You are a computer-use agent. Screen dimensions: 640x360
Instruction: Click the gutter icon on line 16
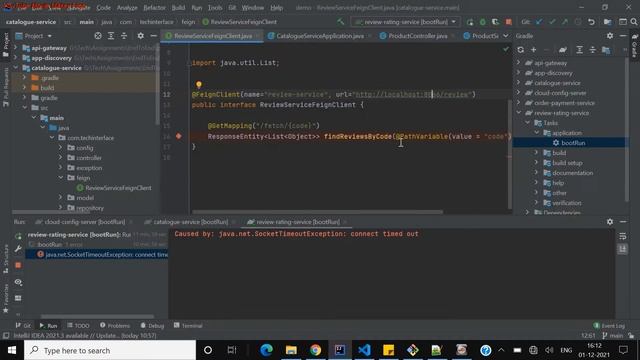[x=178, y=136]
